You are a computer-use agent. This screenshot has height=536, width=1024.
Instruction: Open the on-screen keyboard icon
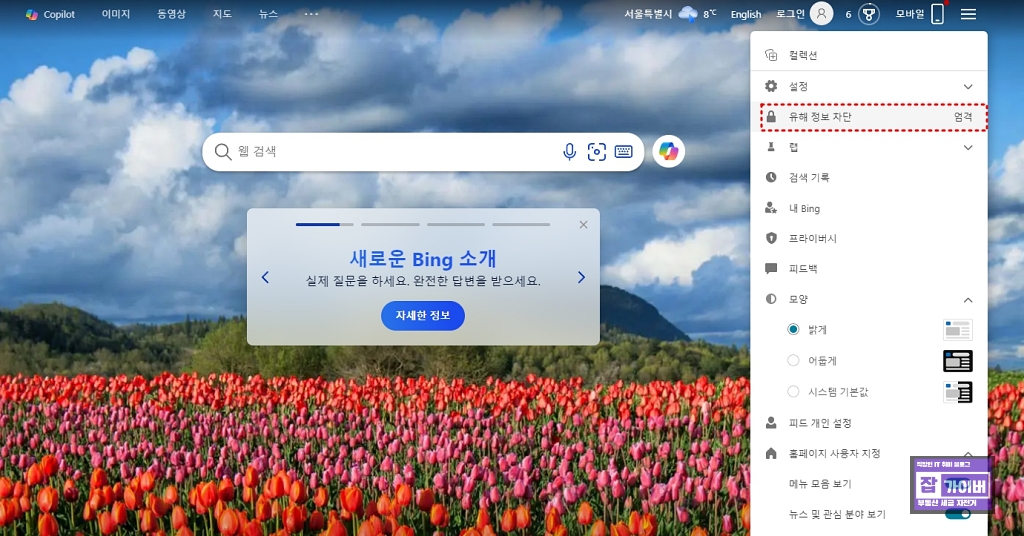[x=624, y=151]
